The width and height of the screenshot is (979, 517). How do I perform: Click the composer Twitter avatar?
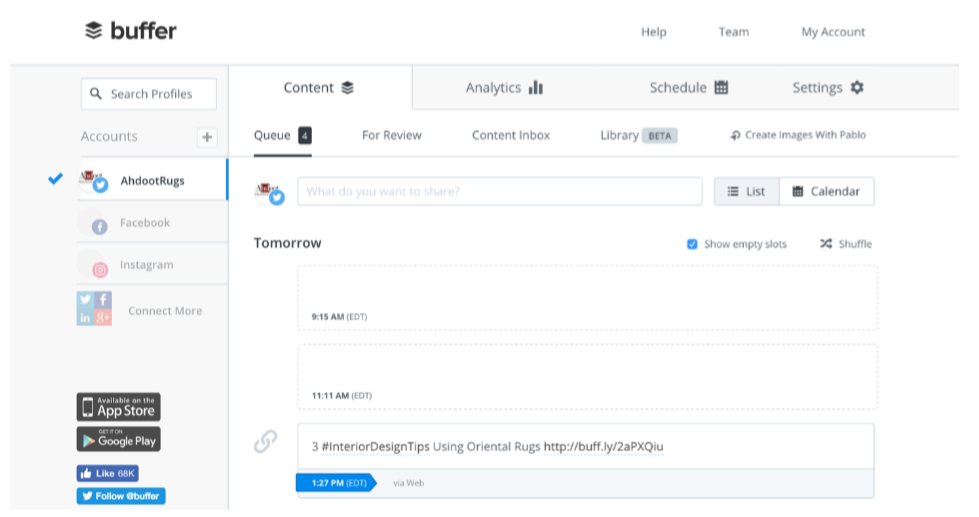coord(269,192)
